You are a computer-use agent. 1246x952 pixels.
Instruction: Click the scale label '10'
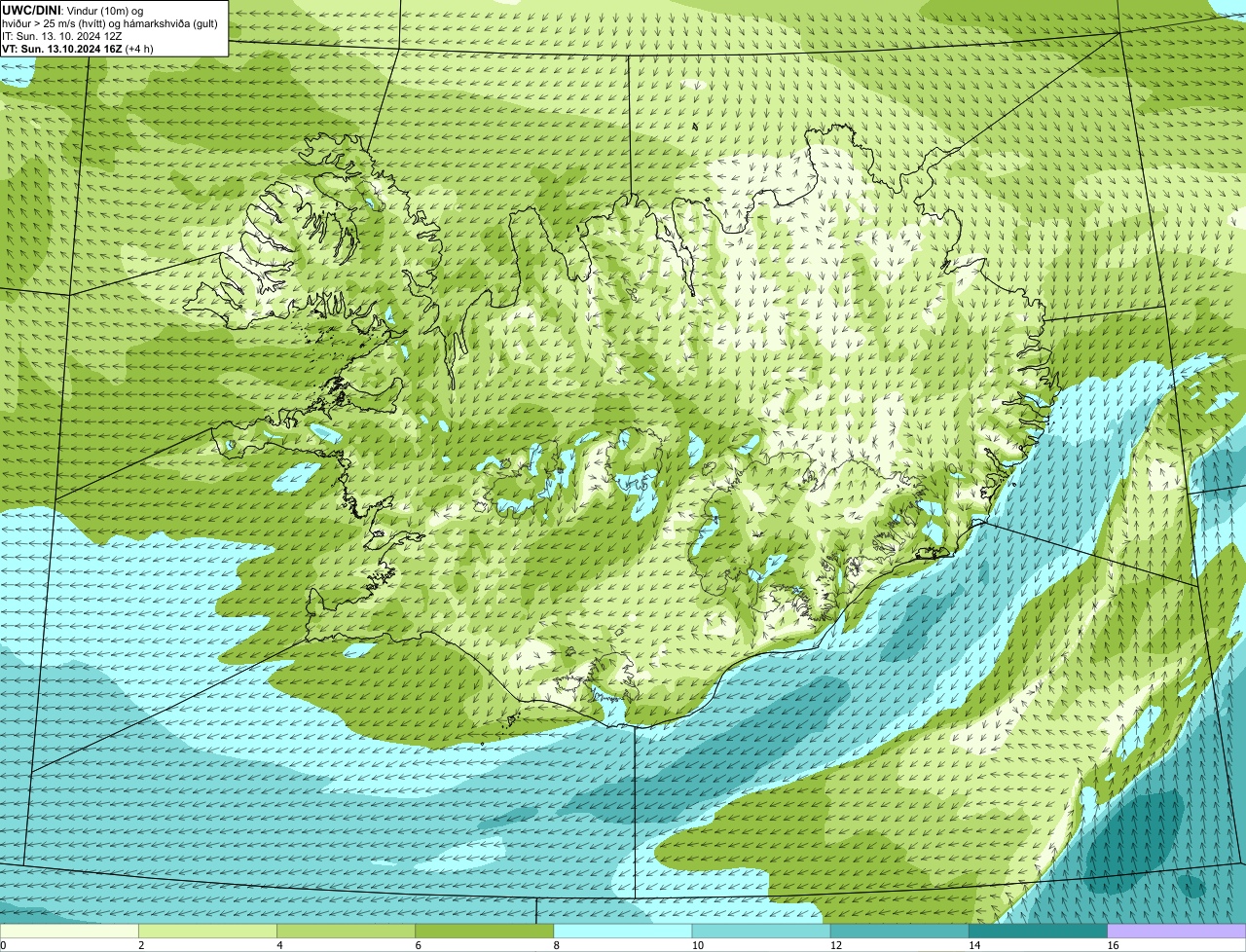pyautogui.click(x=697, y=945)
